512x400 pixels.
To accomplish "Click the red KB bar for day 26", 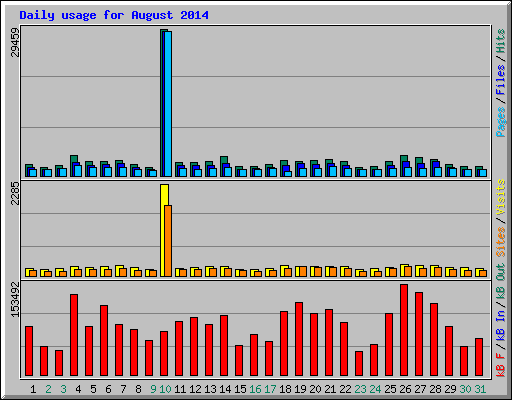I will 404,330.
